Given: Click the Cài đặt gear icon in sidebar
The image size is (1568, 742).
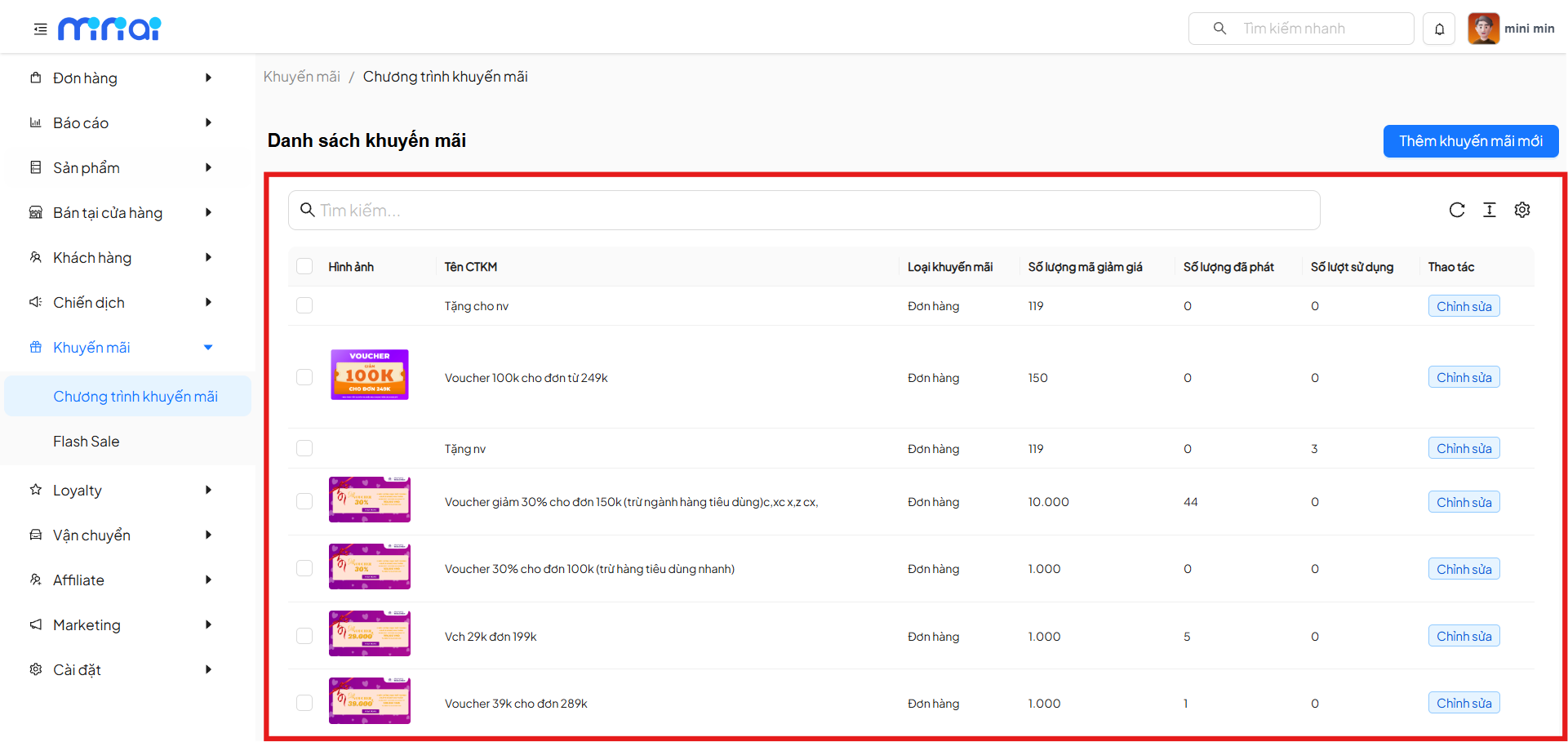Looking at the screenshot, I should [36, 669].
